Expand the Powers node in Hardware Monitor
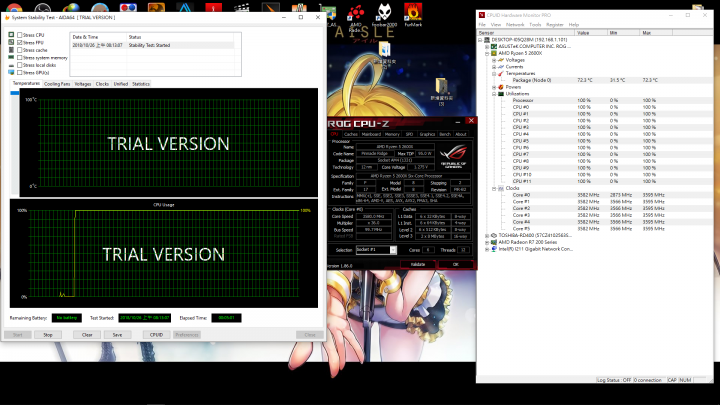This screenshot has width=720, height=405. click(494, 87)
